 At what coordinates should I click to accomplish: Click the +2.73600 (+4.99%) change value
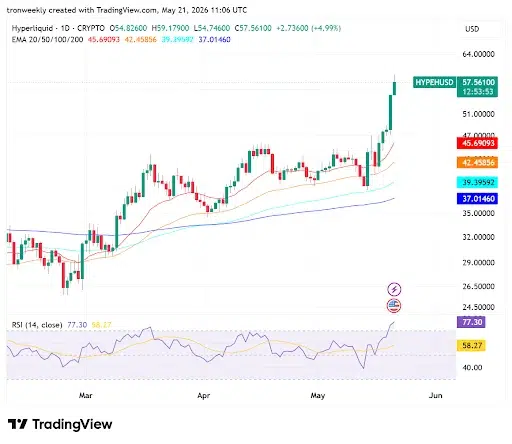click(x=309, y=28)
